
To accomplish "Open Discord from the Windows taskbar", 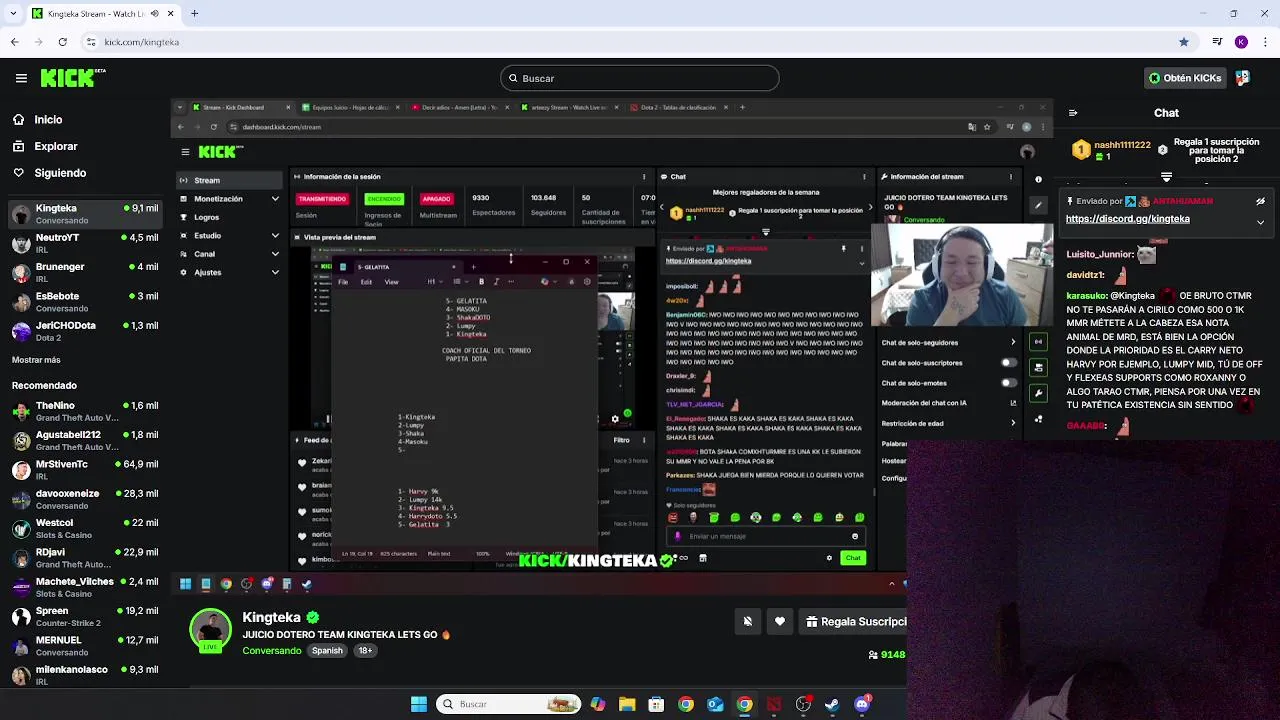I will (x=862, y=704).
